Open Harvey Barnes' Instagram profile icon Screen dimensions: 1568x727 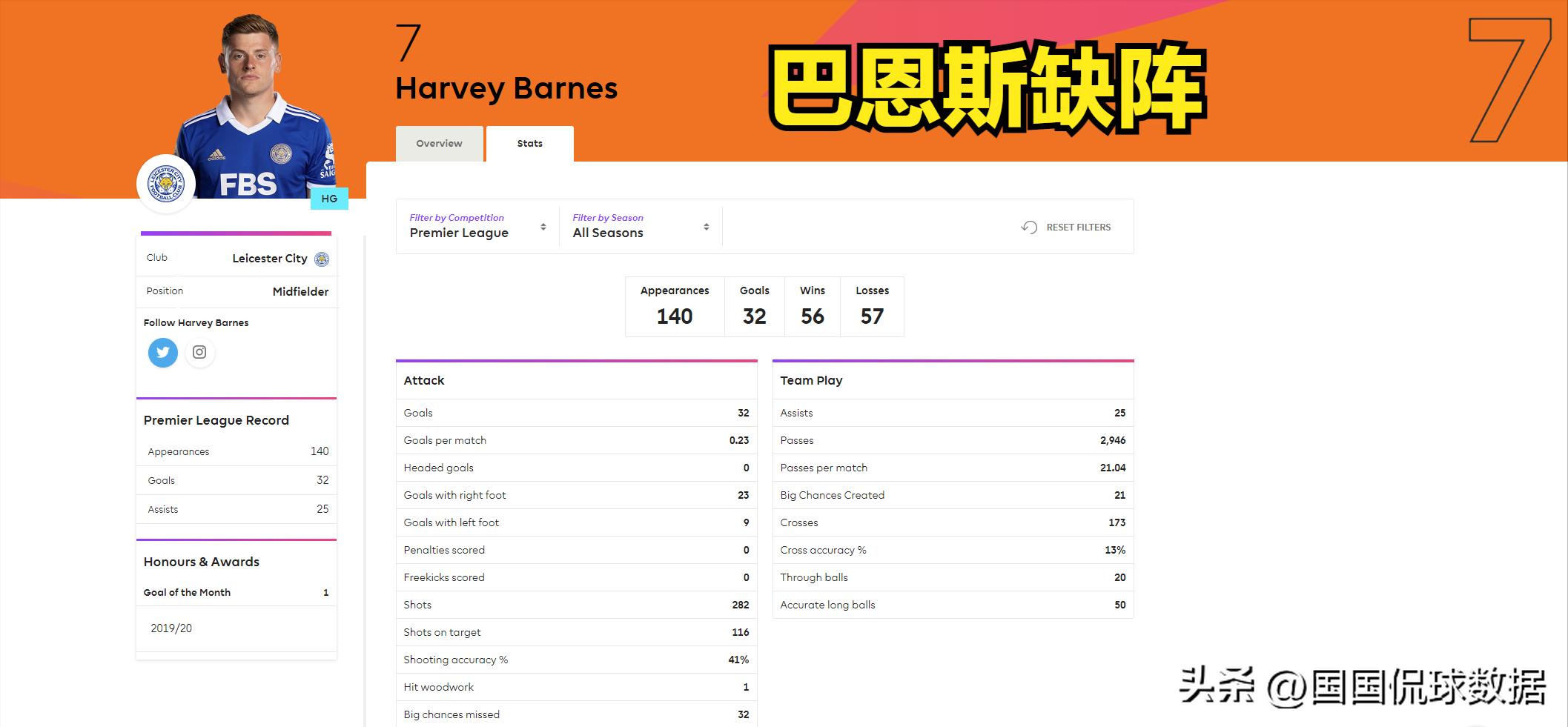pos(199,353)
